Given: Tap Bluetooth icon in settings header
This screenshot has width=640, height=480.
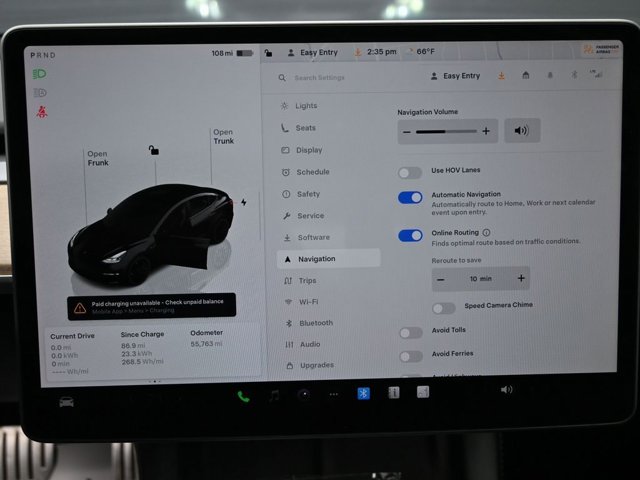Looking at the screenshot, I should [x=574, y=75].
